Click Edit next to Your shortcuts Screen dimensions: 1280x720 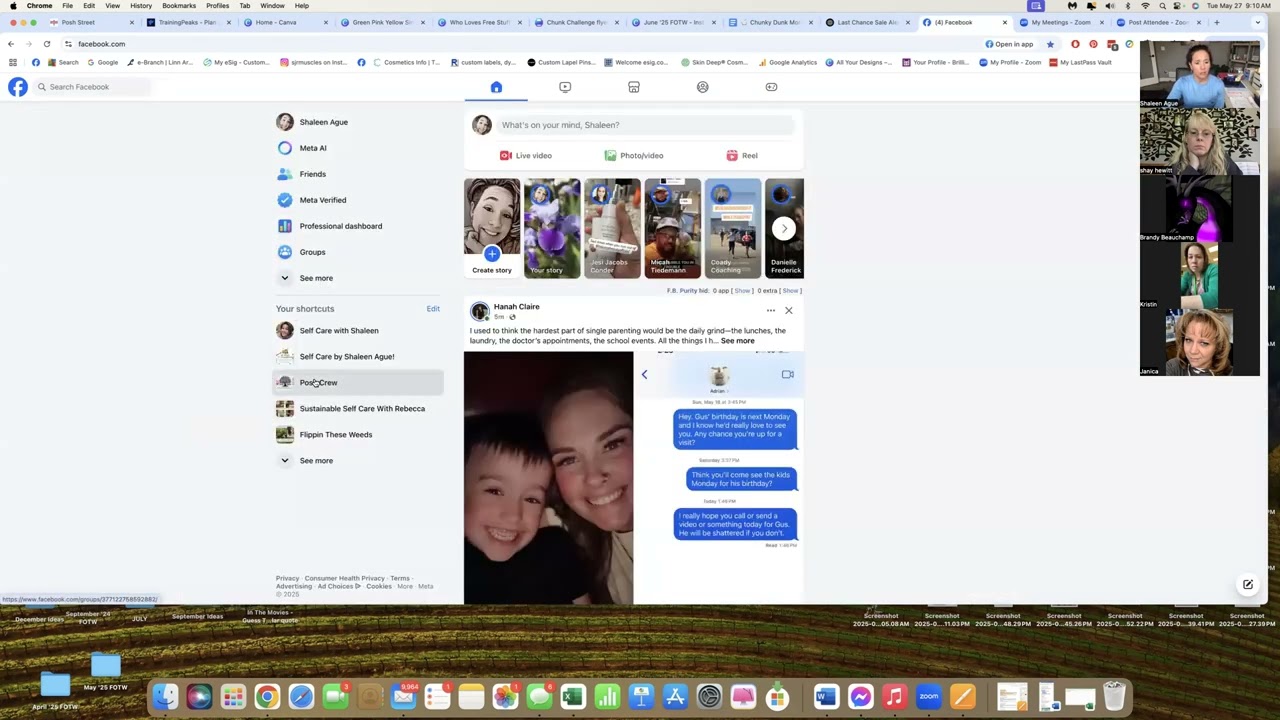433,308
